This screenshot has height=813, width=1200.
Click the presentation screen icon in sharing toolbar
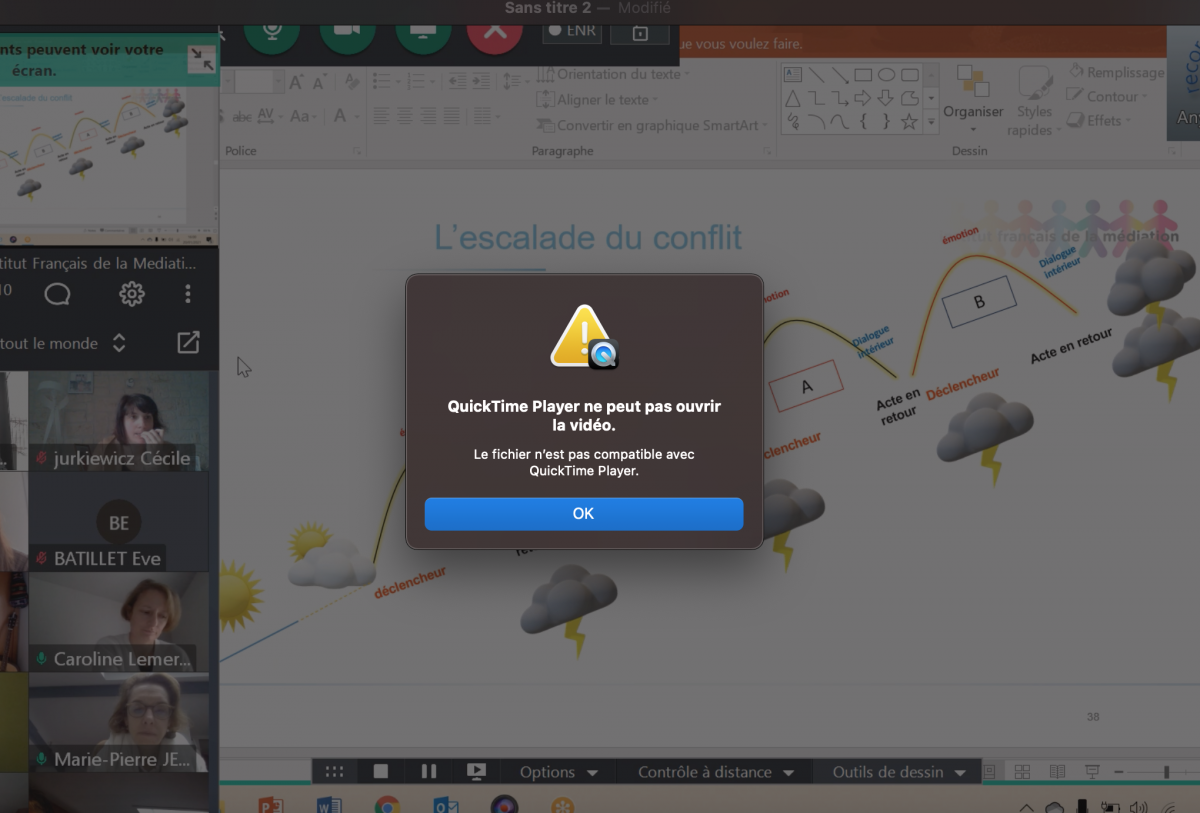coord(476,771)
